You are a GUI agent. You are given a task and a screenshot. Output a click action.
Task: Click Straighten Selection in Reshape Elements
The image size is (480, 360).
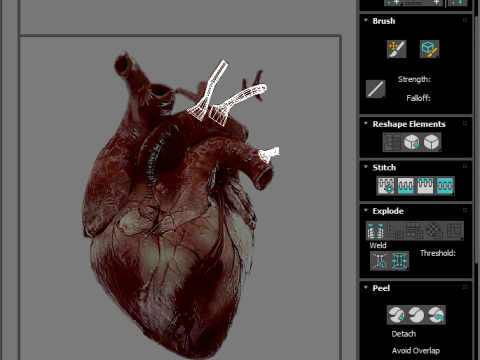(392, 142)
